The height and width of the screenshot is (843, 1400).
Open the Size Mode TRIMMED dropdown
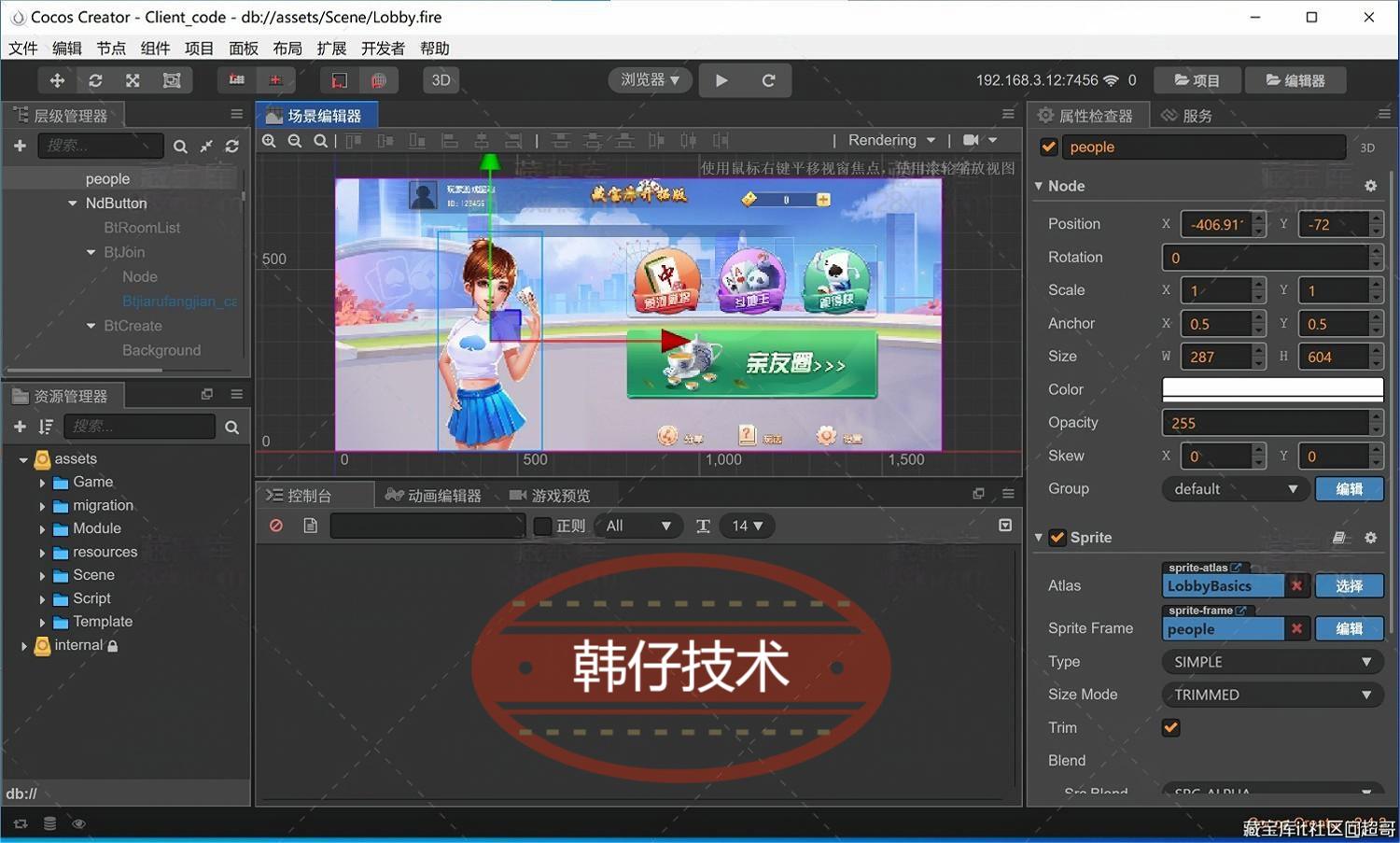point(1272,695)
